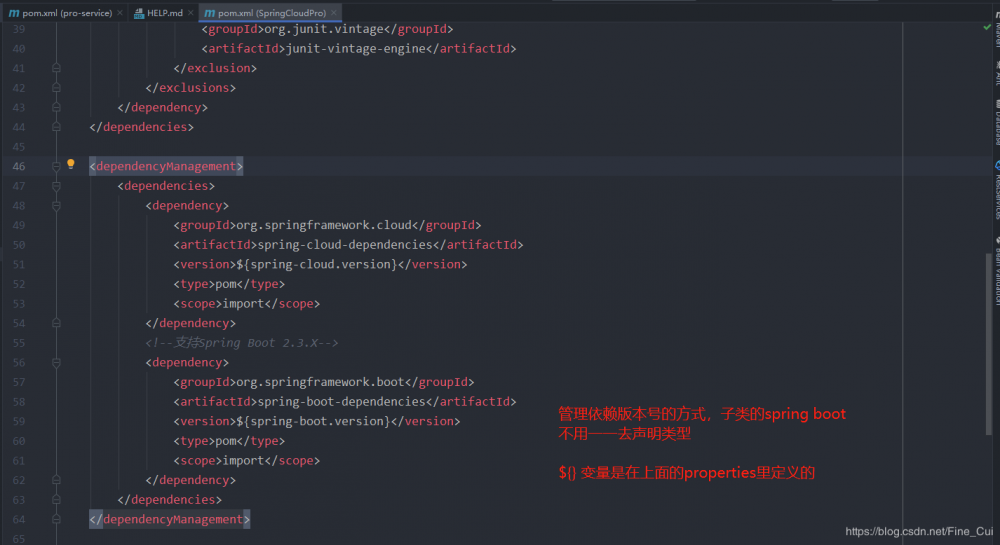Collapse fold marker at line 42 exclusions
The height and width of the screenshot is (545, 1000).
[x=56, y=88]
